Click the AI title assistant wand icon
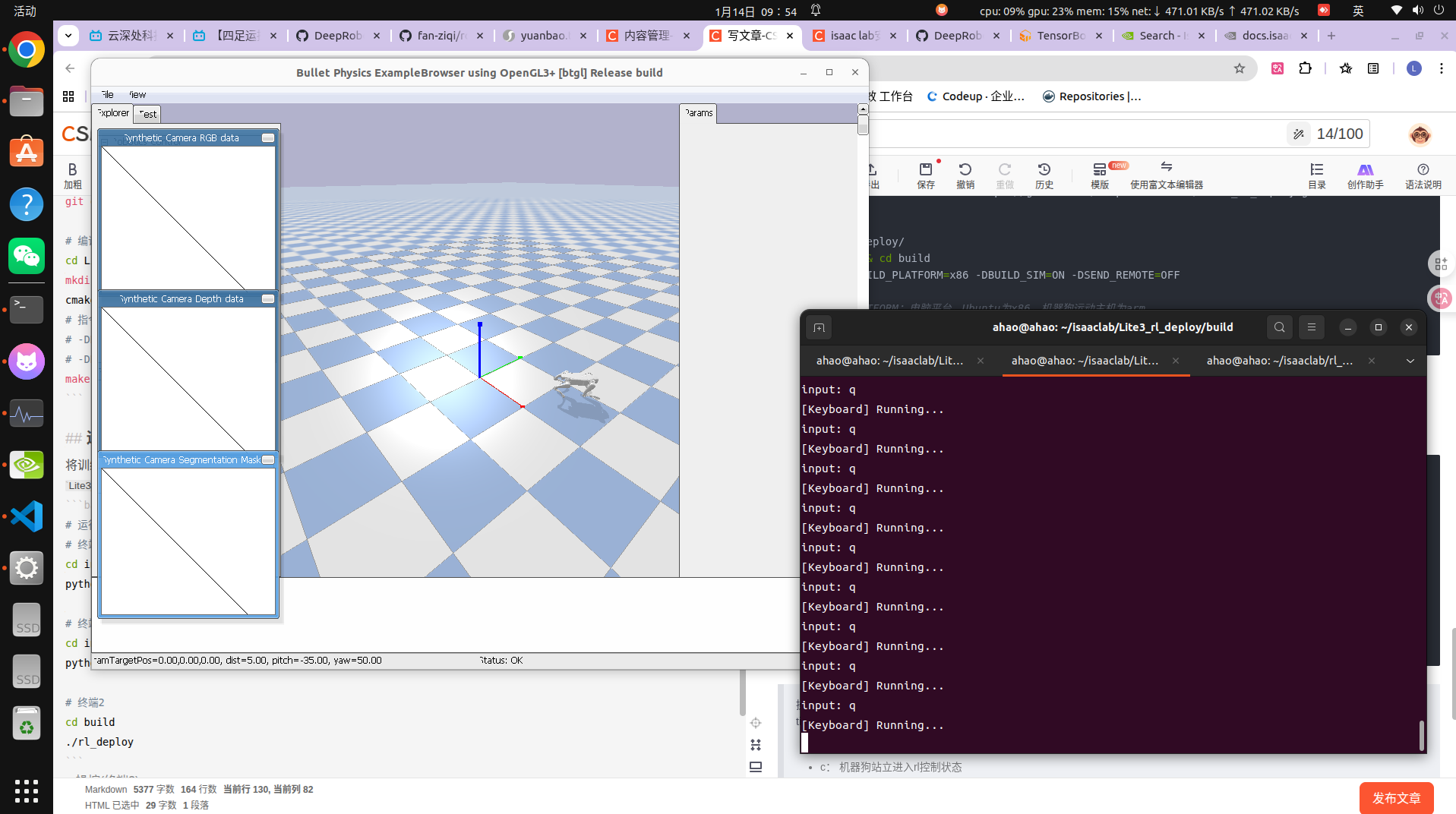 [x=1299, y=134]
